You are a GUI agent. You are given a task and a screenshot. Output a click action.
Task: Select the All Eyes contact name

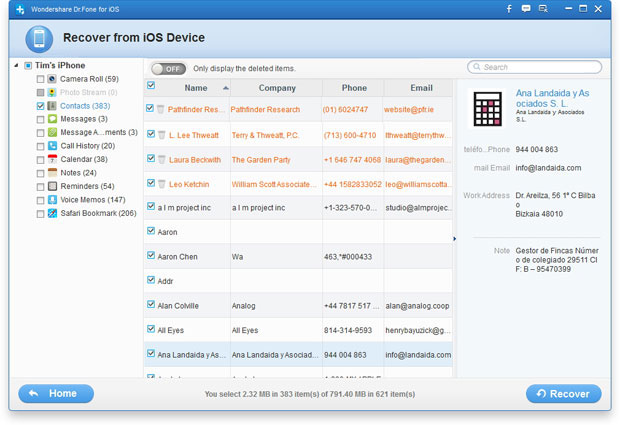click(x=170, y=330)
